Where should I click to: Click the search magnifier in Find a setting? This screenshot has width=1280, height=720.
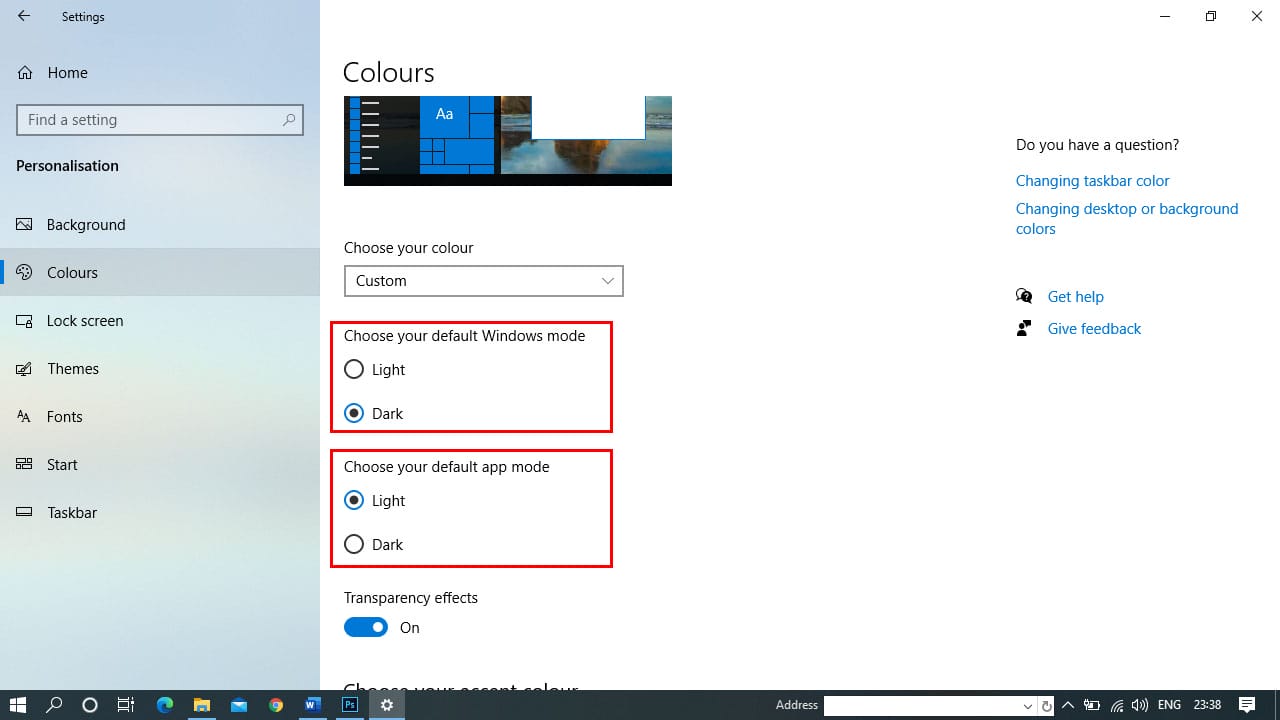[x=289, y=120]
